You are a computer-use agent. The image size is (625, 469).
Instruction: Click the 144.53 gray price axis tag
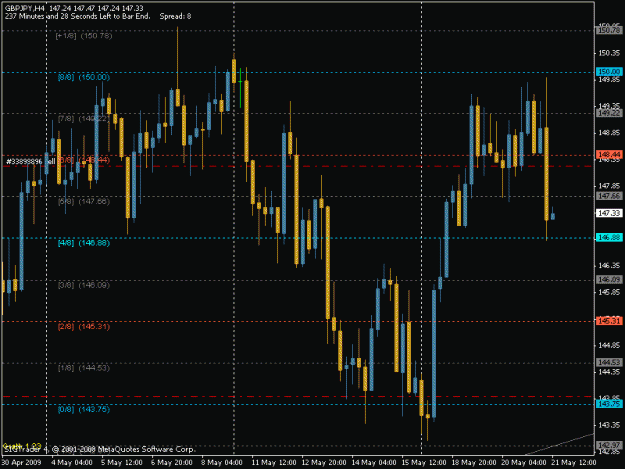[x=609, y=362]
